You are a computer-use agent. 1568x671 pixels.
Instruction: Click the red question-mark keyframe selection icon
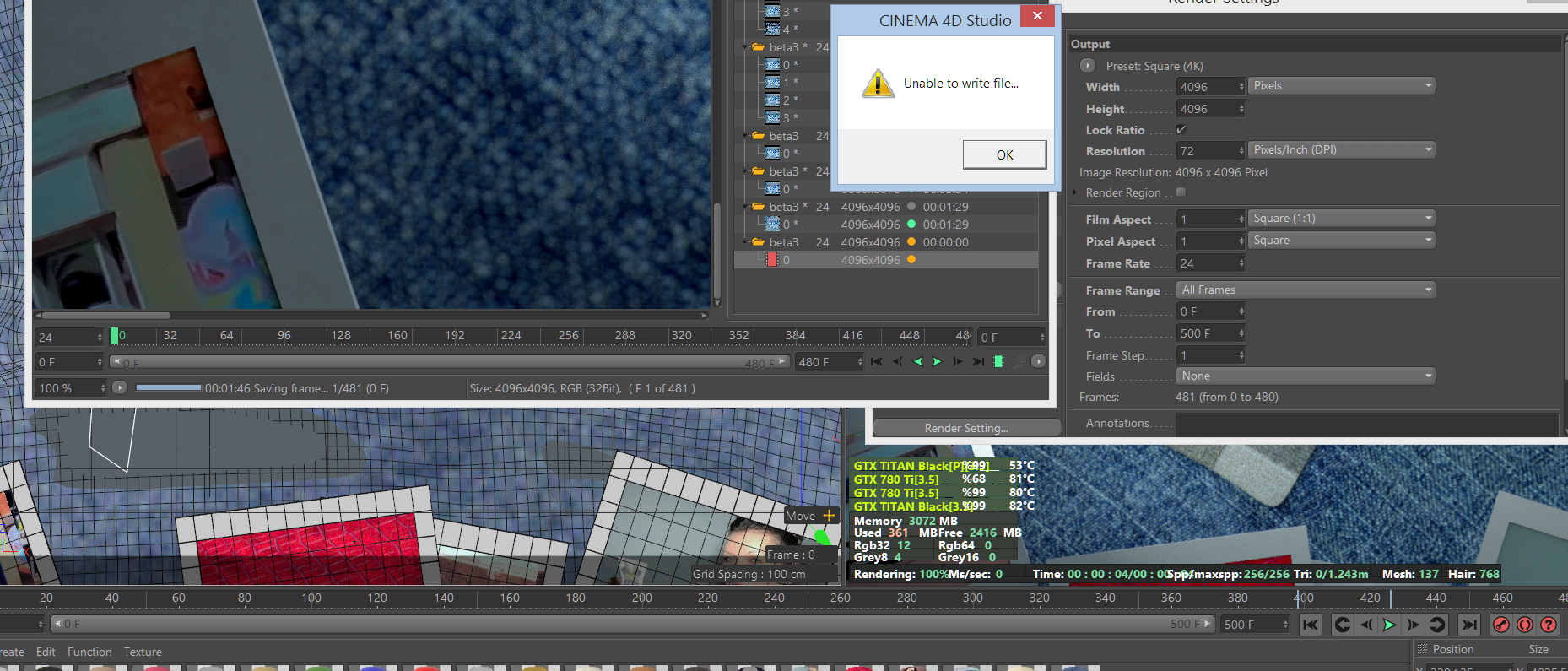click(1549, 625)
